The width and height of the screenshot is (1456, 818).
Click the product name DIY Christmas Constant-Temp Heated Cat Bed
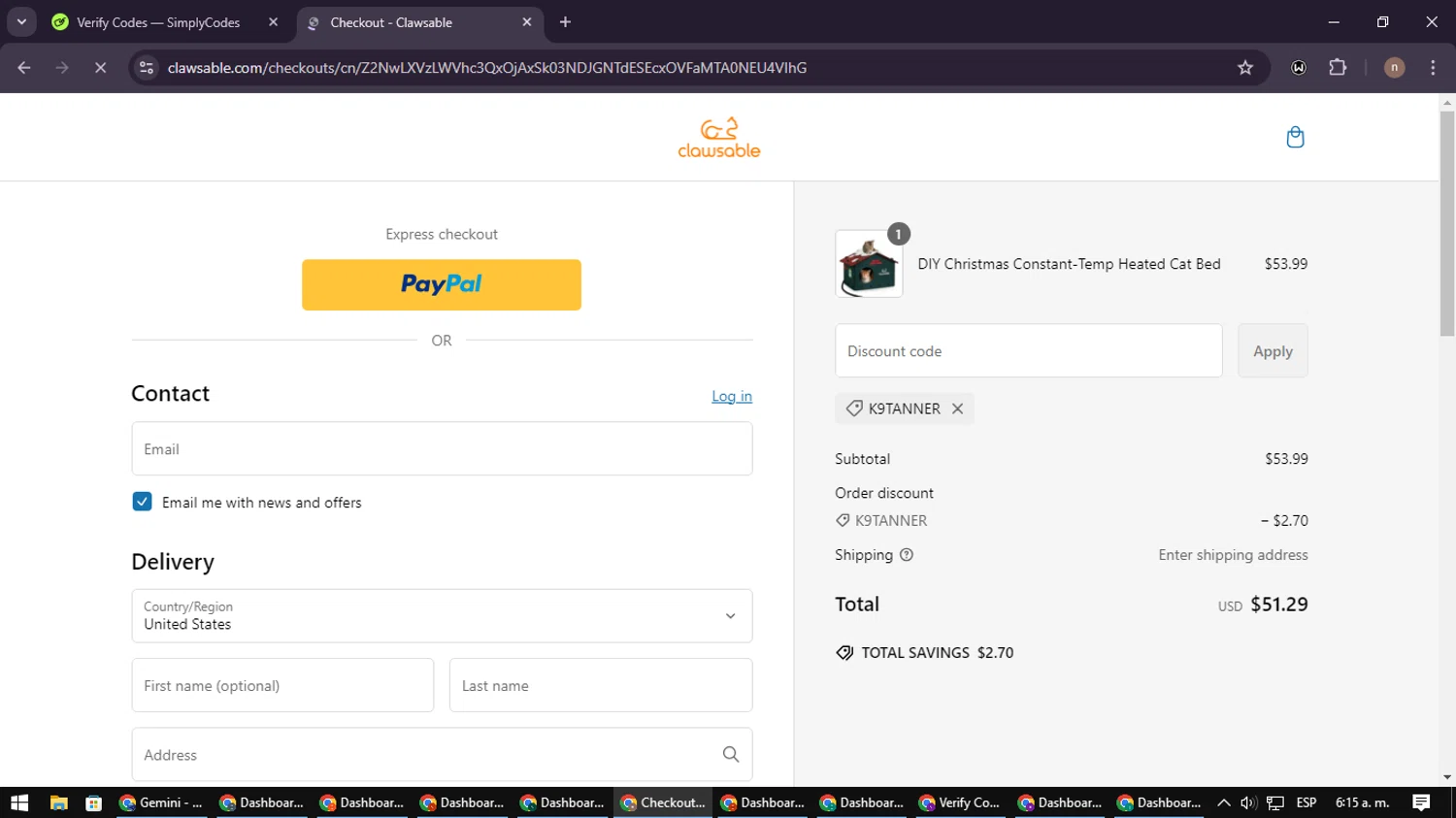[1069, 264]
